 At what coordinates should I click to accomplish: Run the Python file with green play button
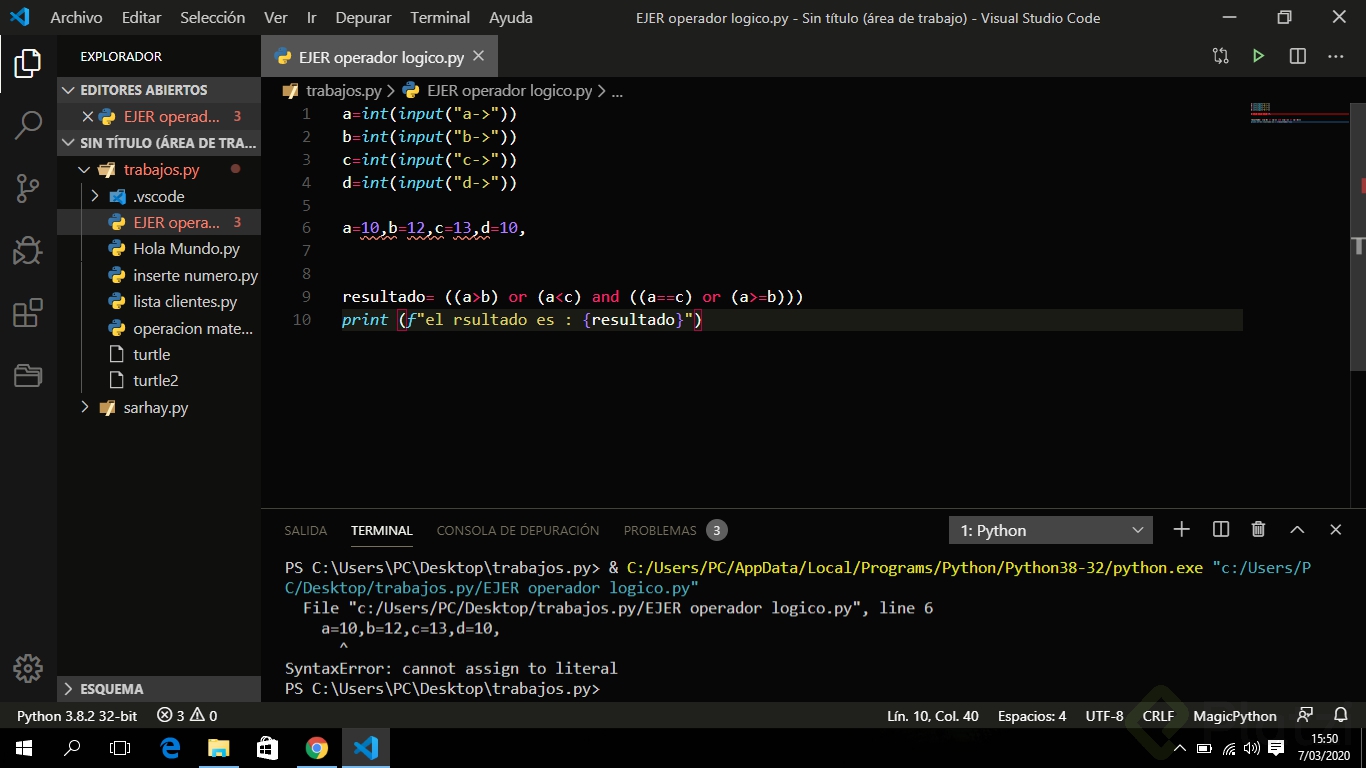point(1258,57)
